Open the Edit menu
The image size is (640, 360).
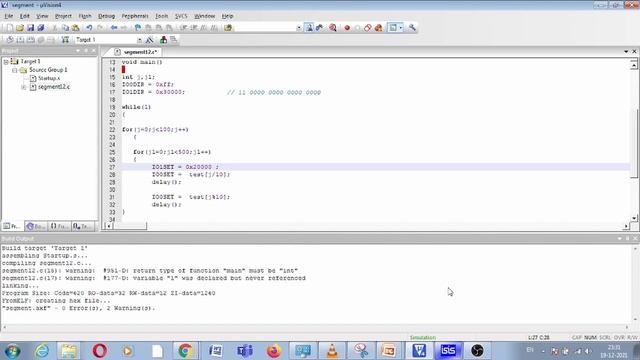point(24,16)
